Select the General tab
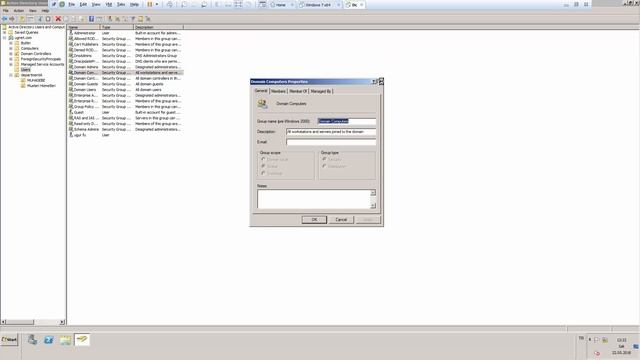 click(261, 91)
